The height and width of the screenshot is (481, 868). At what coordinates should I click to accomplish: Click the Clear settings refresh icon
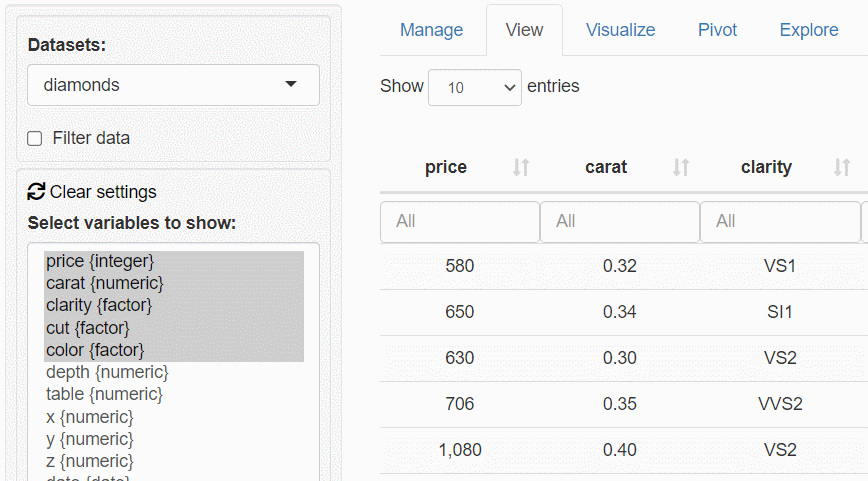tap(36, 192)
